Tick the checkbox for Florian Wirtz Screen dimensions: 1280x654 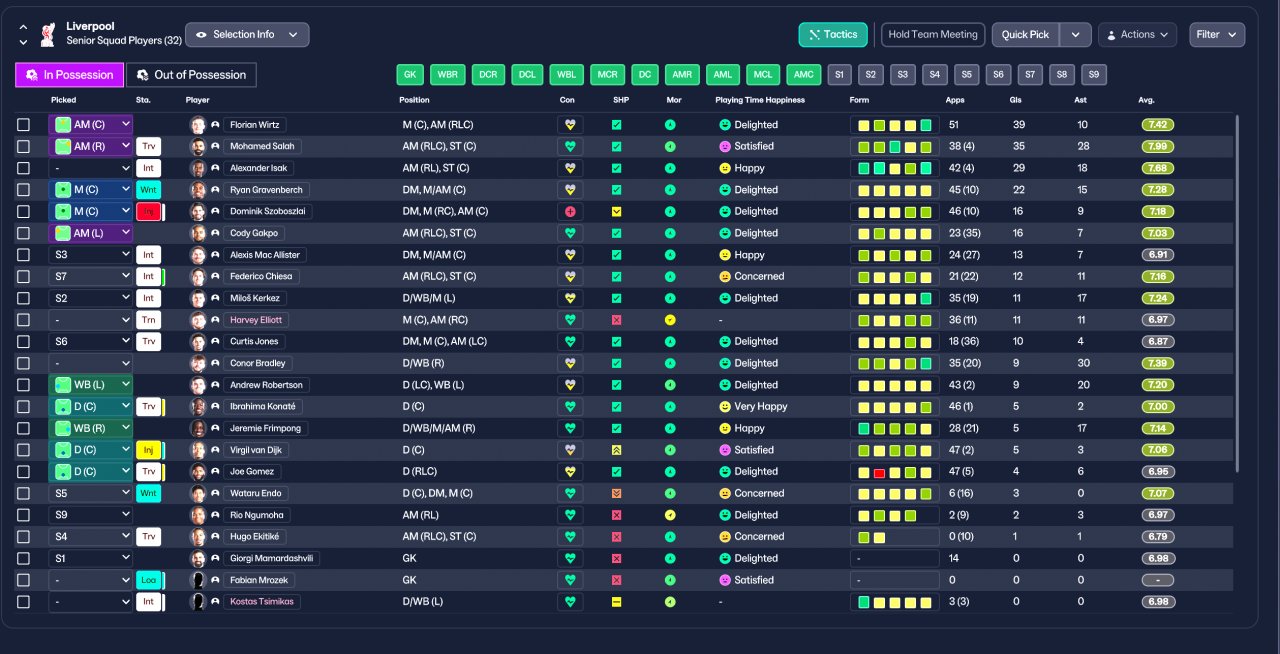tap(23, 125)
